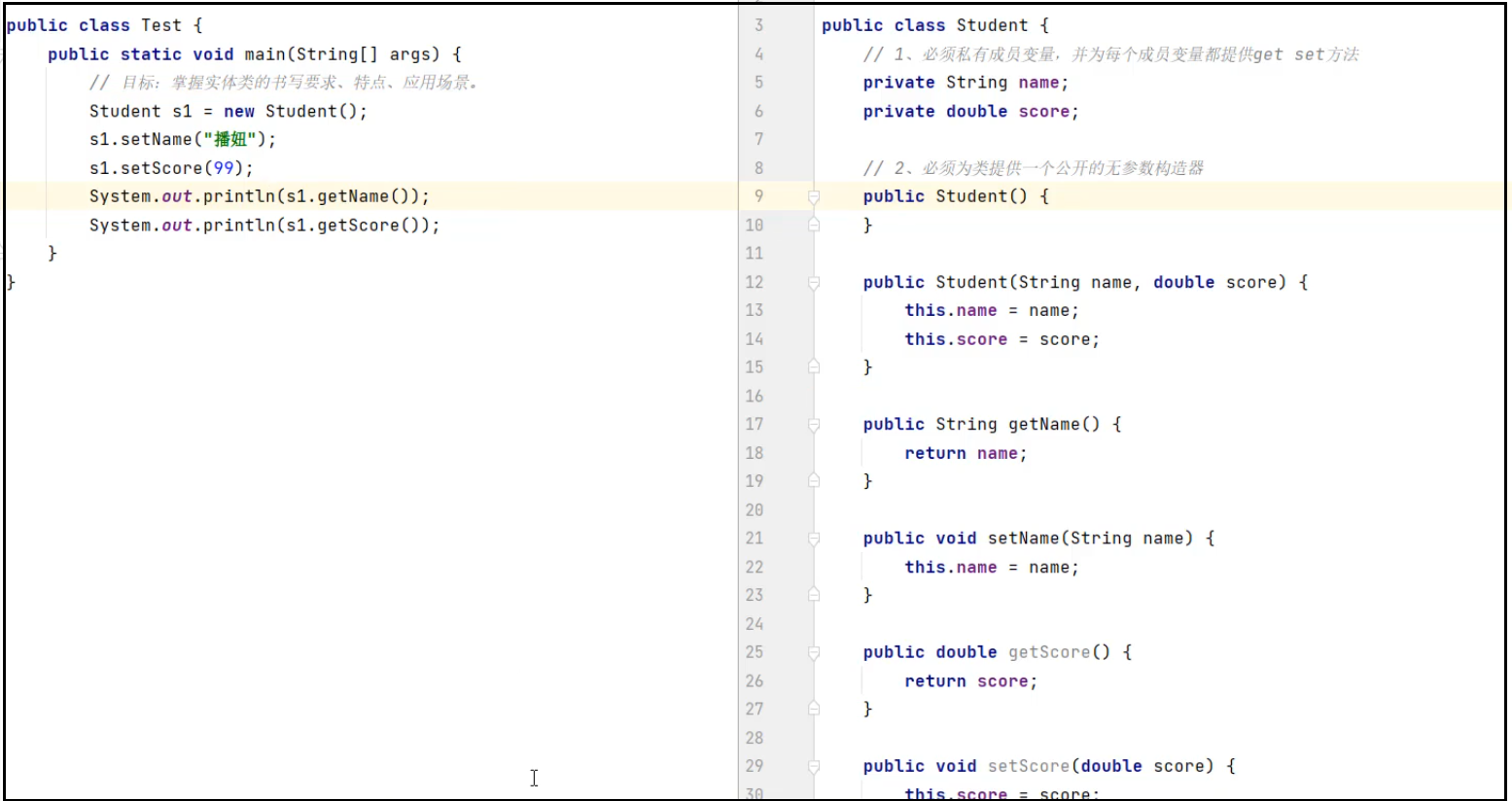
Task: Collapse the setScore method body on line 29
Action: click(x=814, y=766)
